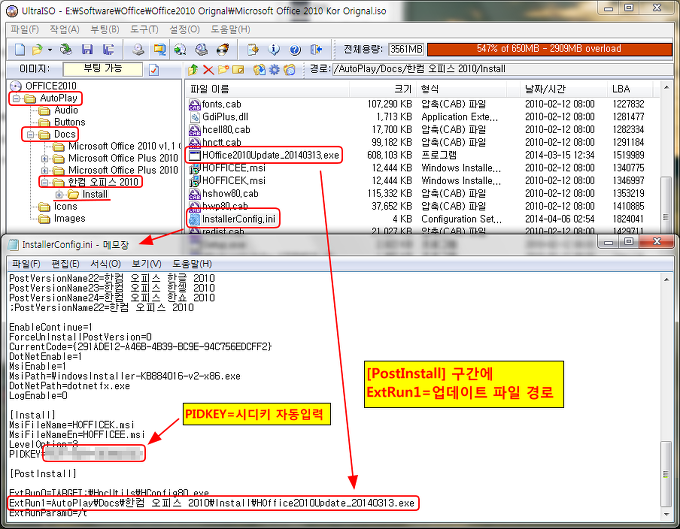Image resolution: width=680 pixels, height=529 pixels.
Task: Click the bootable image field 부팅 가능
Action: click(x=103, y=69)
